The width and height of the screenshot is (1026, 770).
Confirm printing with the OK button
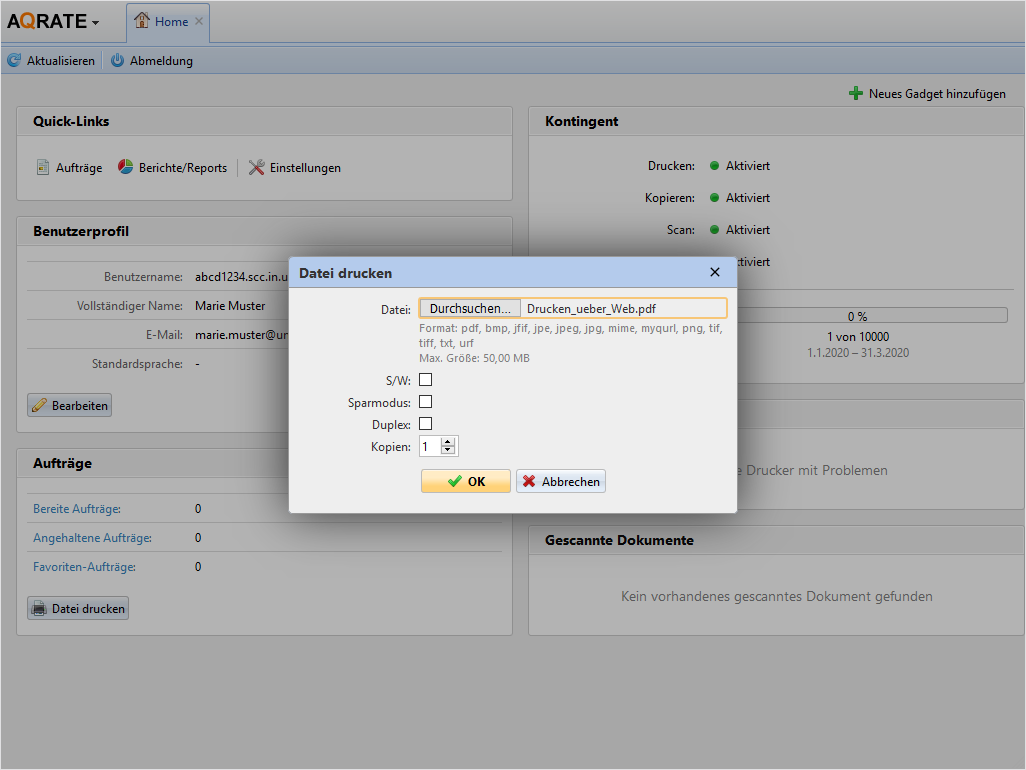coord(465,481)
